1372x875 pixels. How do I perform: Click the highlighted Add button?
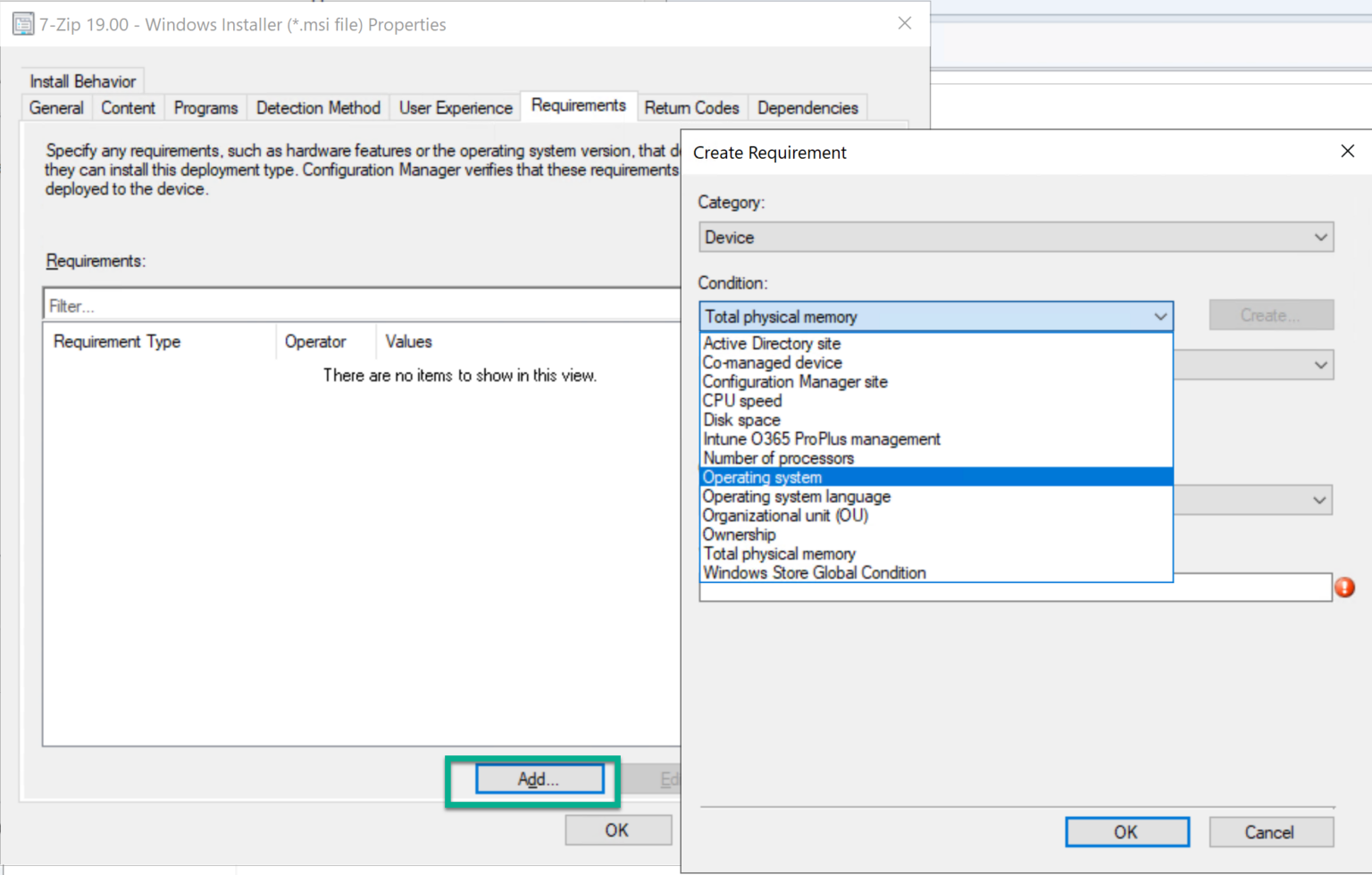click(x=539, y=779)
